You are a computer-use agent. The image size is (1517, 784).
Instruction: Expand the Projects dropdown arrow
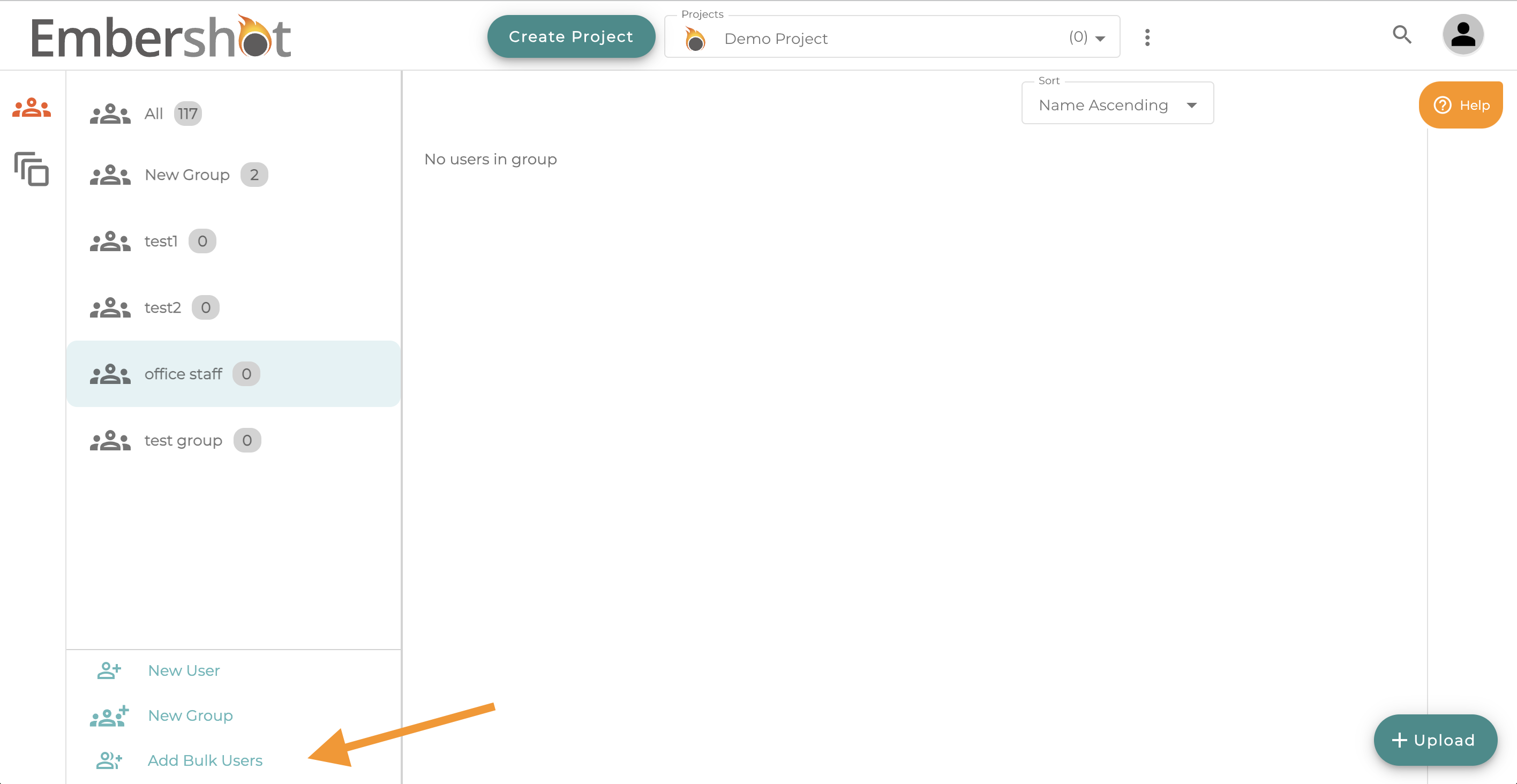coord(1100,39)
